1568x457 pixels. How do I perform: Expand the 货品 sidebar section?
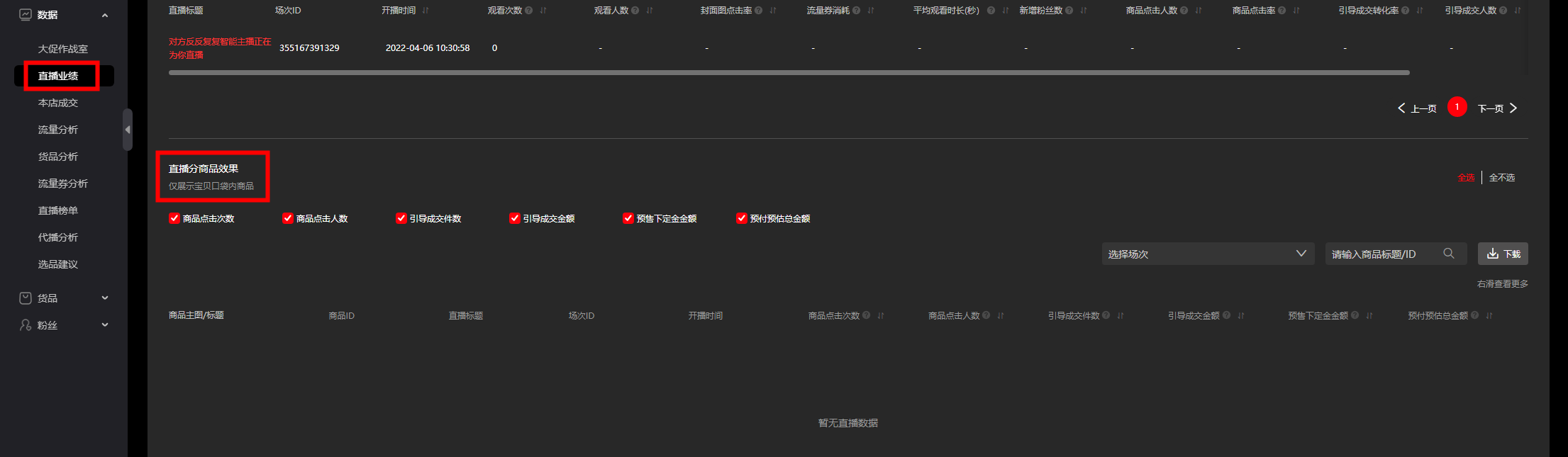tap(105, 298)
